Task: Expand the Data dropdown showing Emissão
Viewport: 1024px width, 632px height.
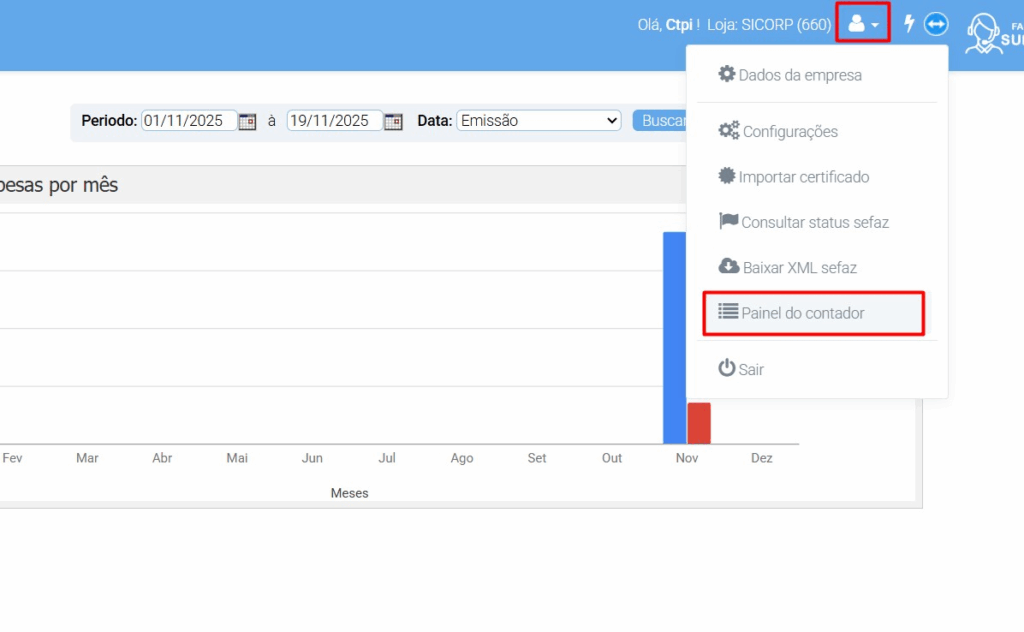Action: 539,120
